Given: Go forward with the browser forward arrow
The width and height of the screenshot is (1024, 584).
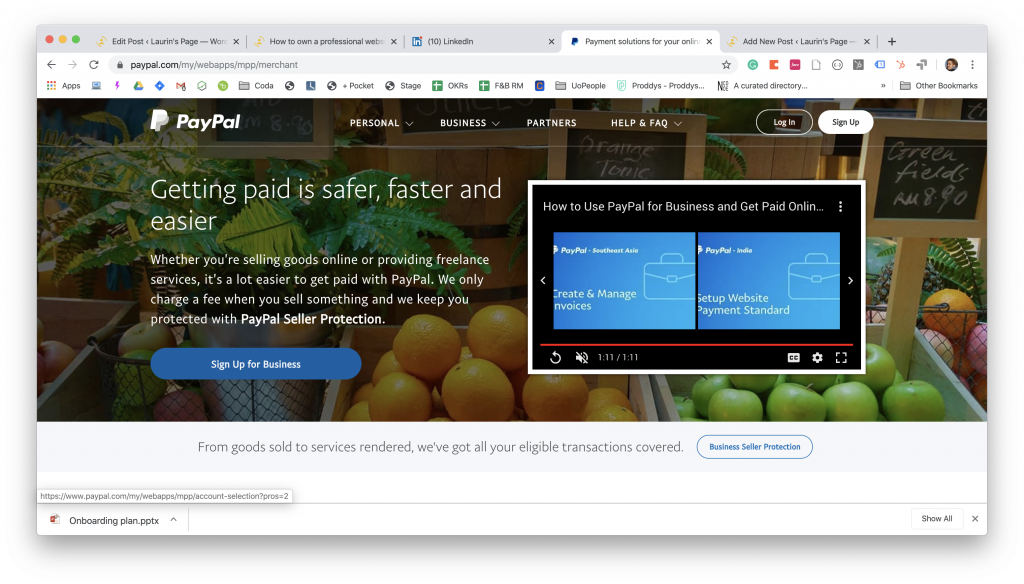Looking at the screenshot, I should tap(72, 65).
